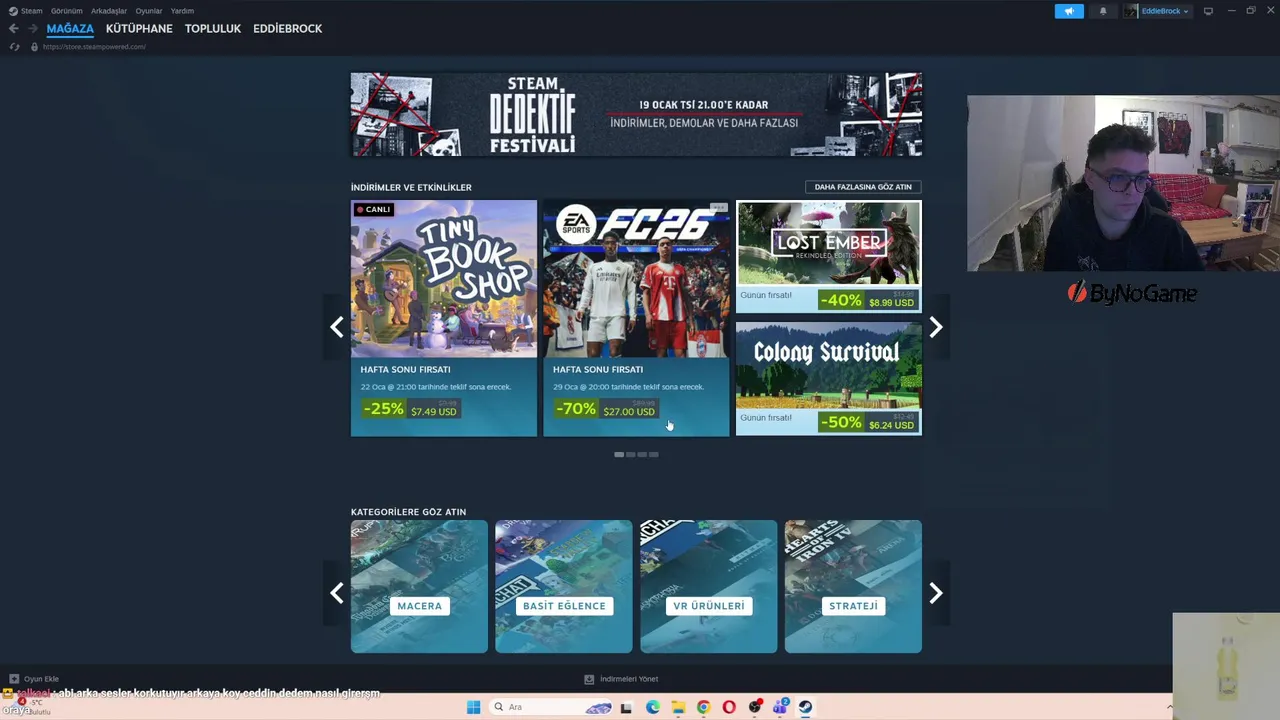Select the last carousel page dot
This screenshot has height=720, width=1280.
pos(654,455)
